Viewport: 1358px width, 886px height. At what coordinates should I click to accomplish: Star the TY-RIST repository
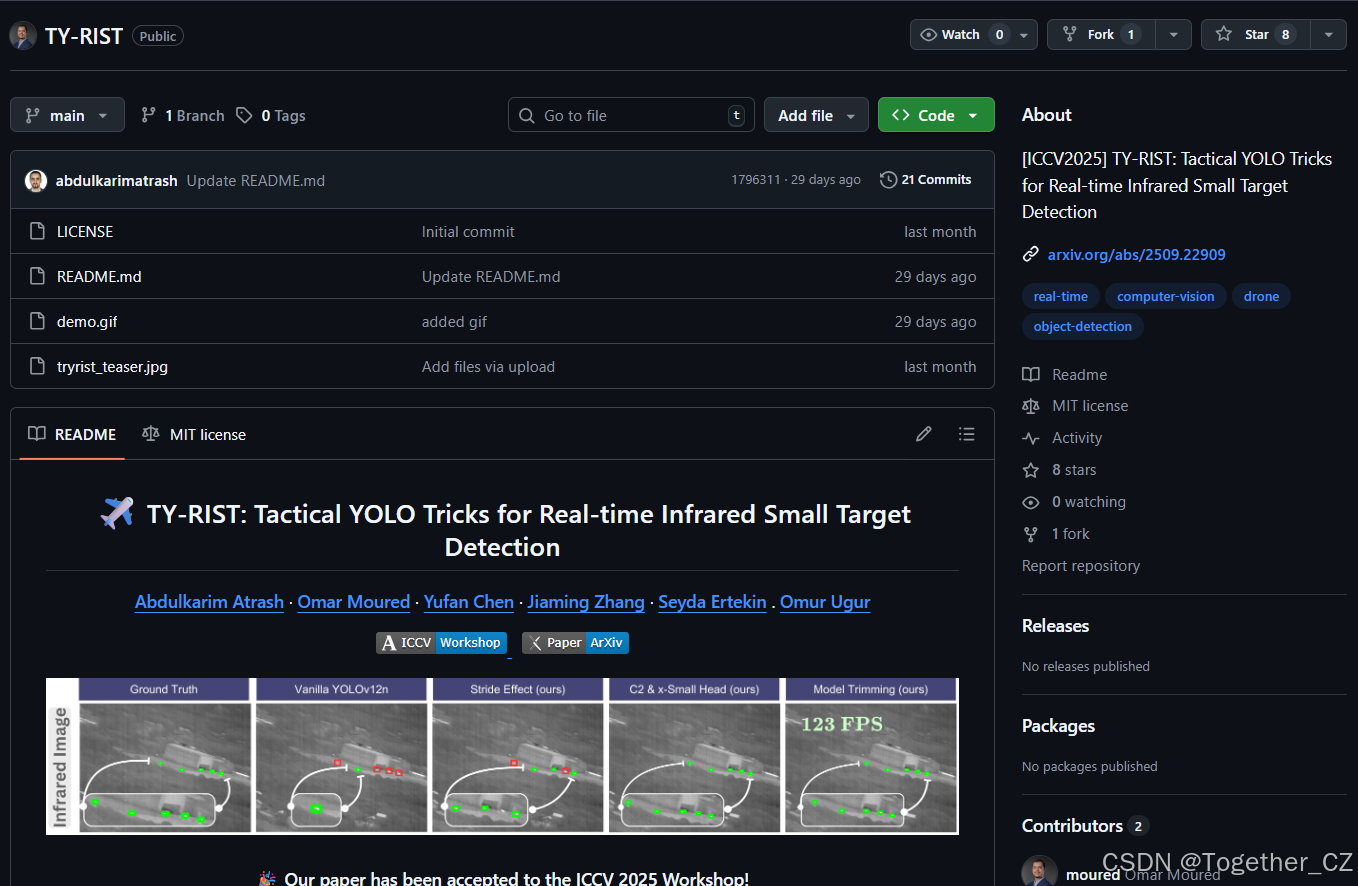[1254, 34]
